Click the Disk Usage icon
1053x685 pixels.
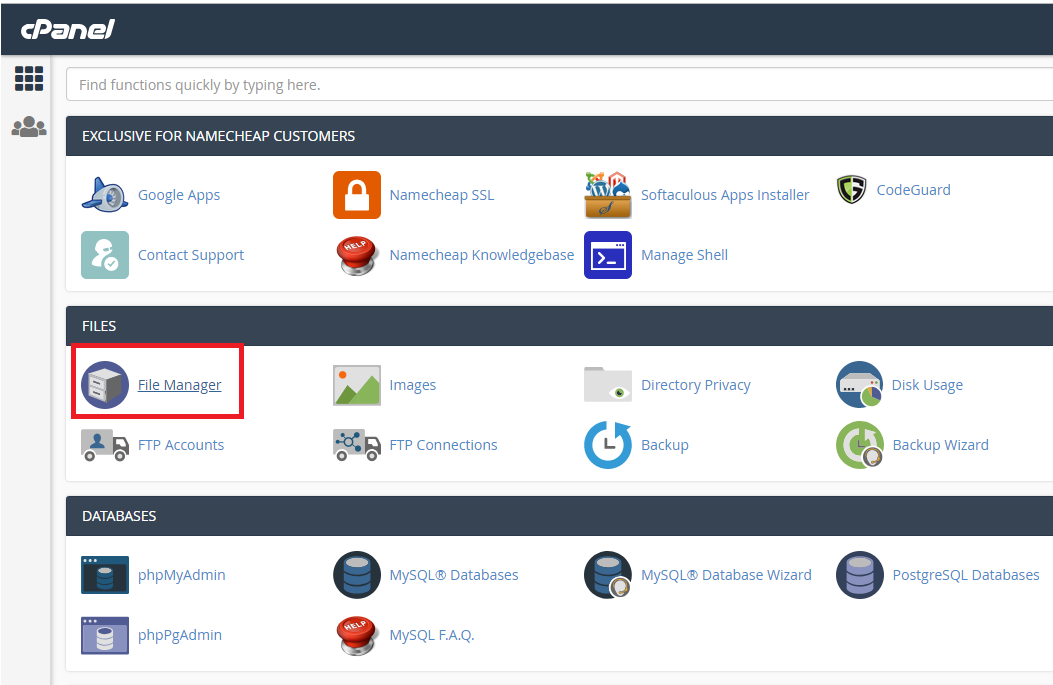point(860,385)
